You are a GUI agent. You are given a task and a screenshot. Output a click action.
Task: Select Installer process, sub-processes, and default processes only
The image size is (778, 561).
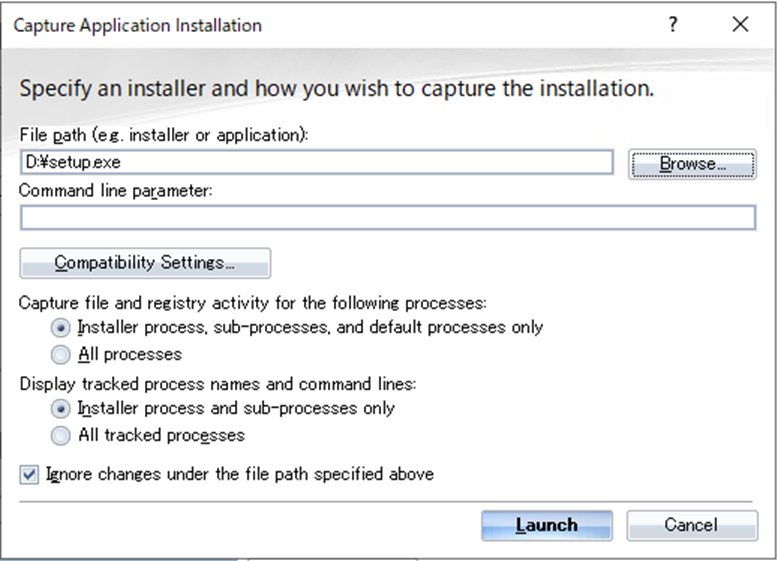[61, 327]
